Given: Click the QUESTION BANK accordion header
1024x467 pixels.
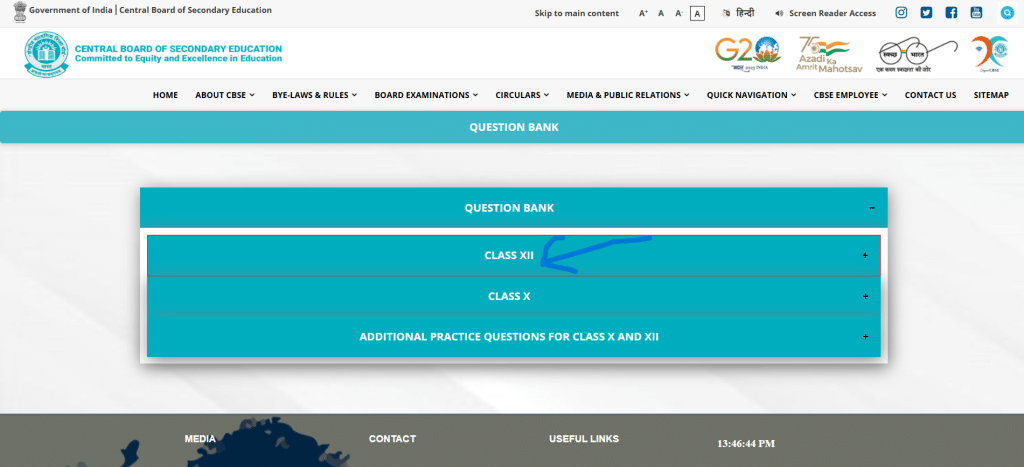Looking at the screenshot, I should coord(513,208).
